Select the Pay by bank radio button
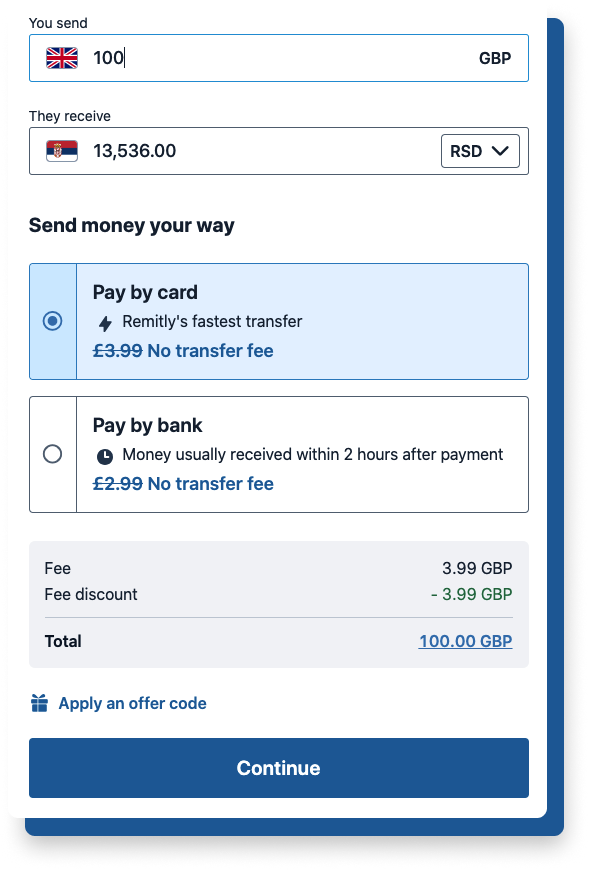 (x=53, y=454)
